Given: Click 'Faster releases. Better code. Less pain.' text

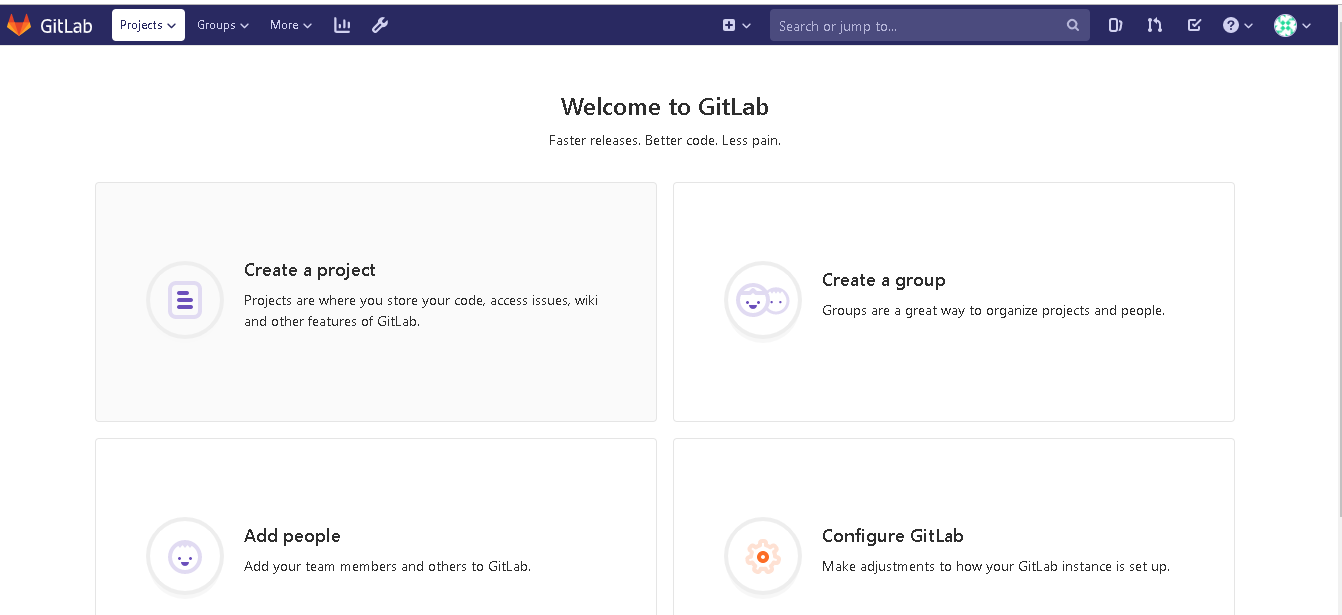Looking at the screenshot, I should click(665, 141).
